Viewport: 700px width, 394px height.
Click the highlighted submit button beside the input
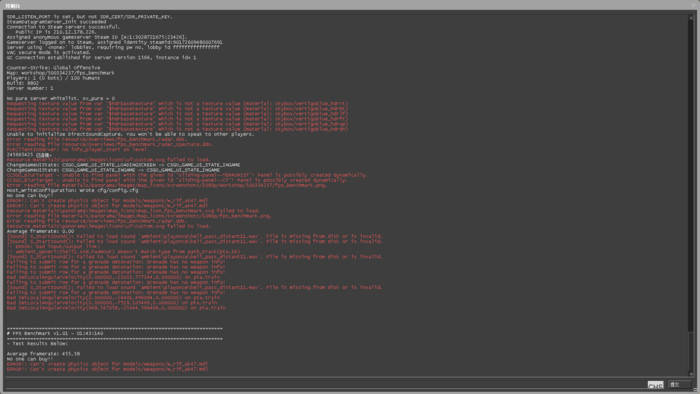coord(655,385)
